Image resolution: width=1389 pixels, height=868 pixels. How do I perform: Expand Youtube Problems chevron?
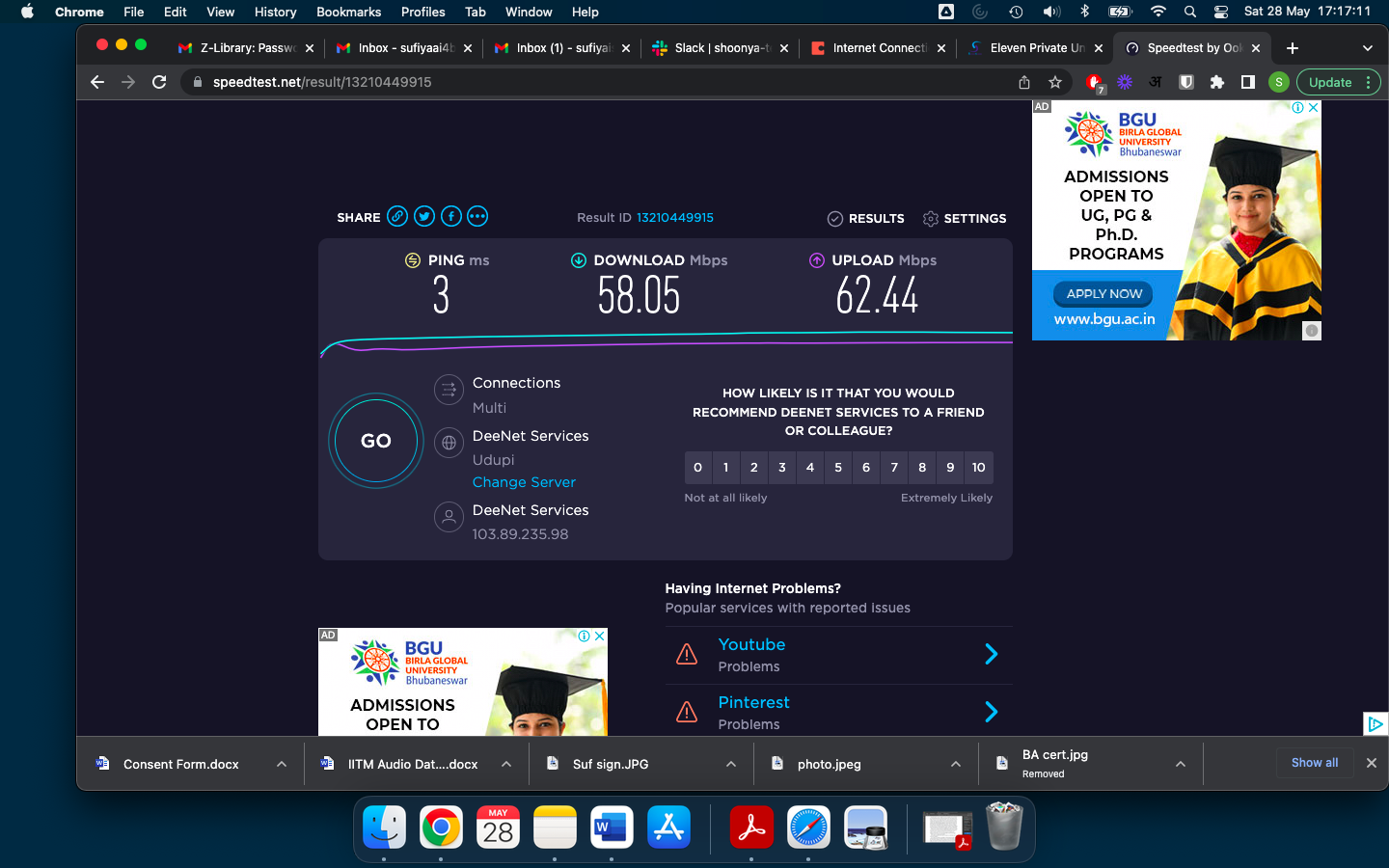coord(992,655)
